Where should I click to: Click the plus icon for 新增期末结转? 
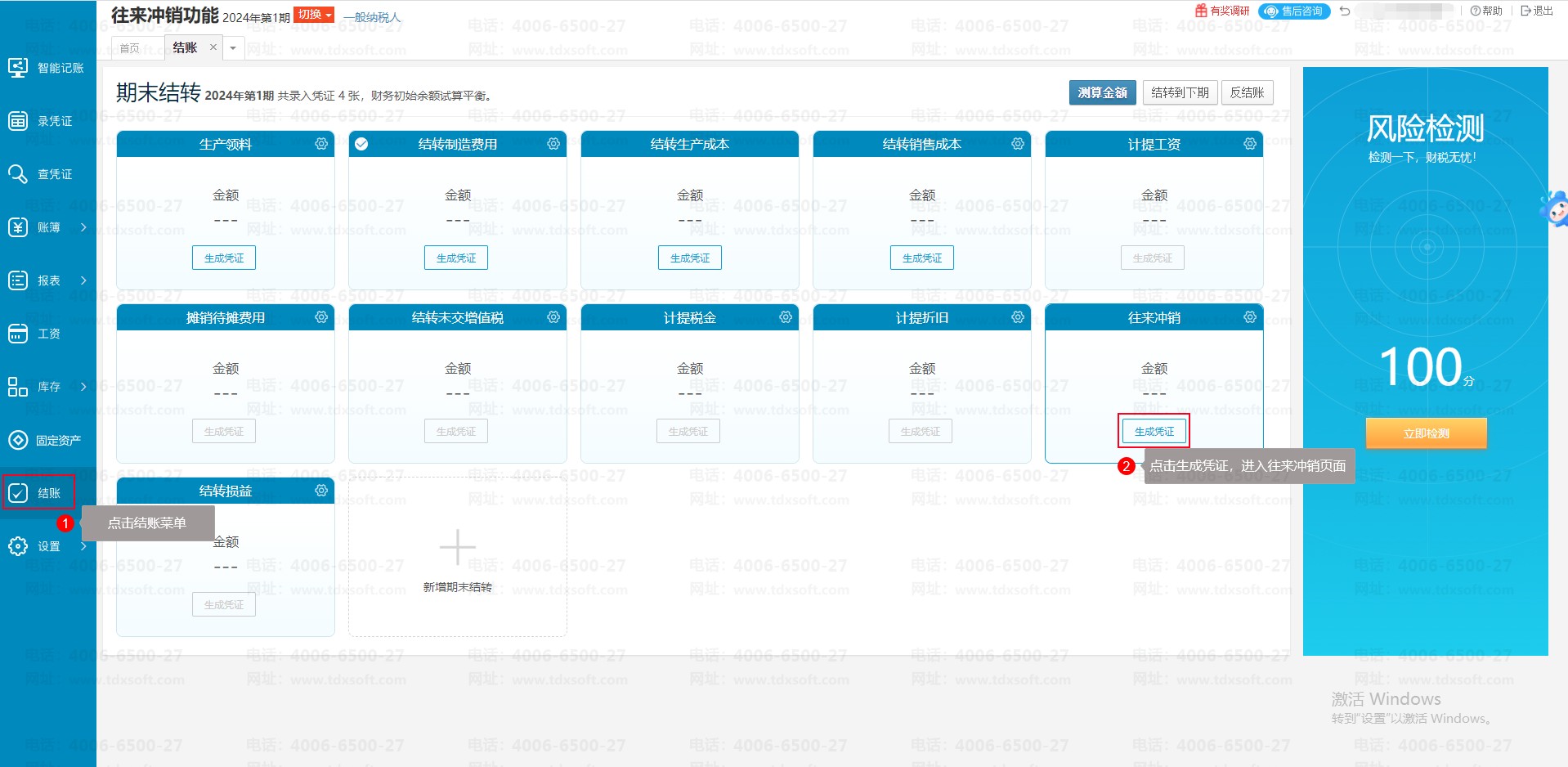457,548
